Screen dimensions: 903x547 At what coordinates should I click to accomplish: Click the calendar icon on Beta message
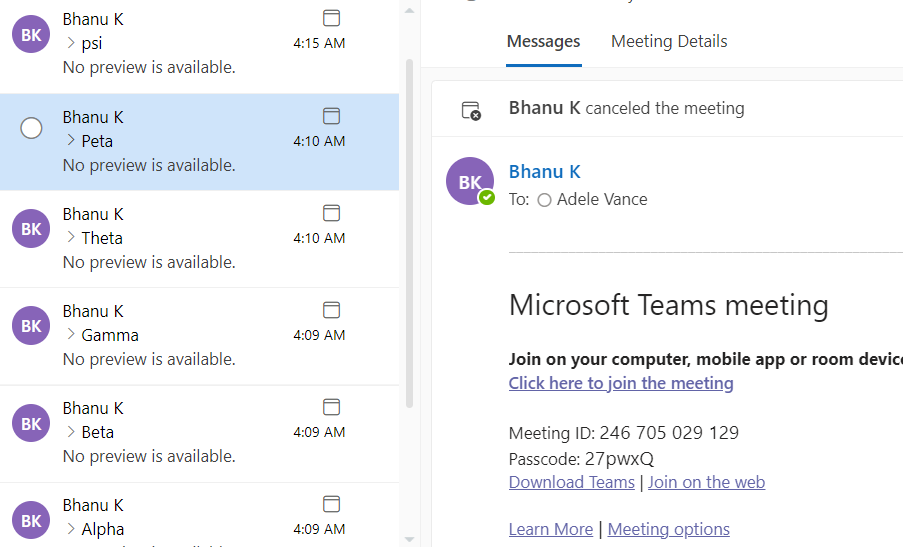(x=332, y=407)
